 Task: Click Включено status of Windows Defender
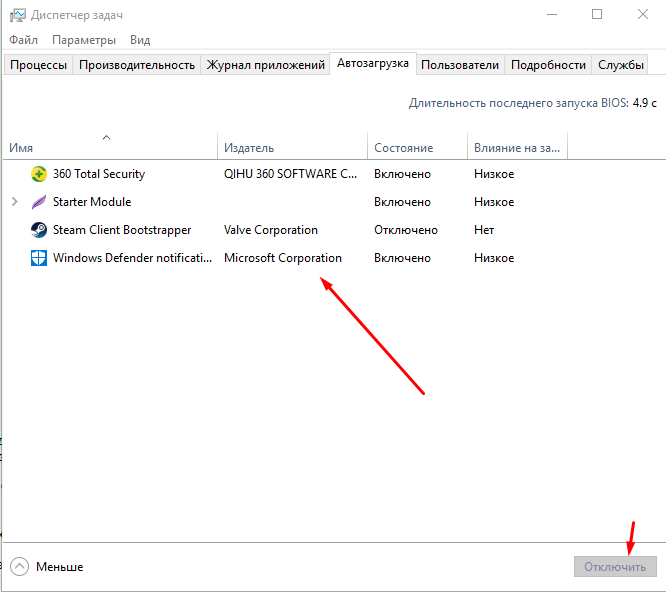[402, 258]
